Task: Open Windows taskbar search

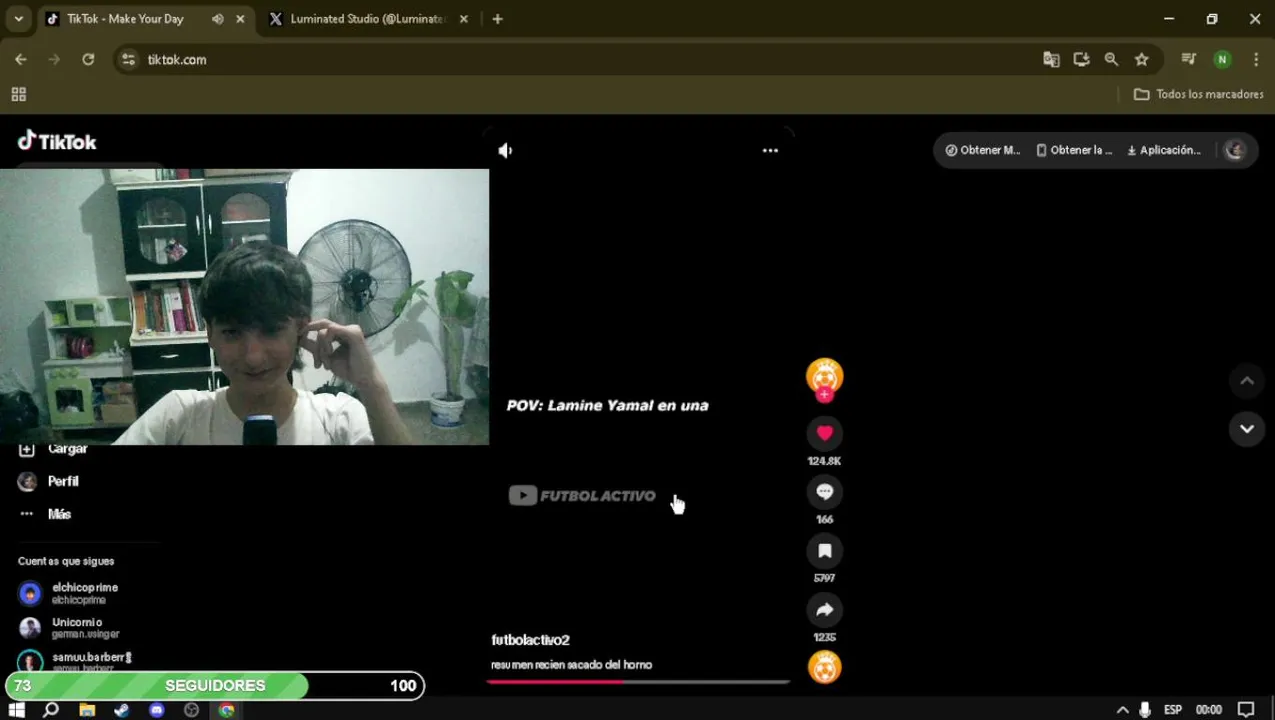Action: coord(51,710)
